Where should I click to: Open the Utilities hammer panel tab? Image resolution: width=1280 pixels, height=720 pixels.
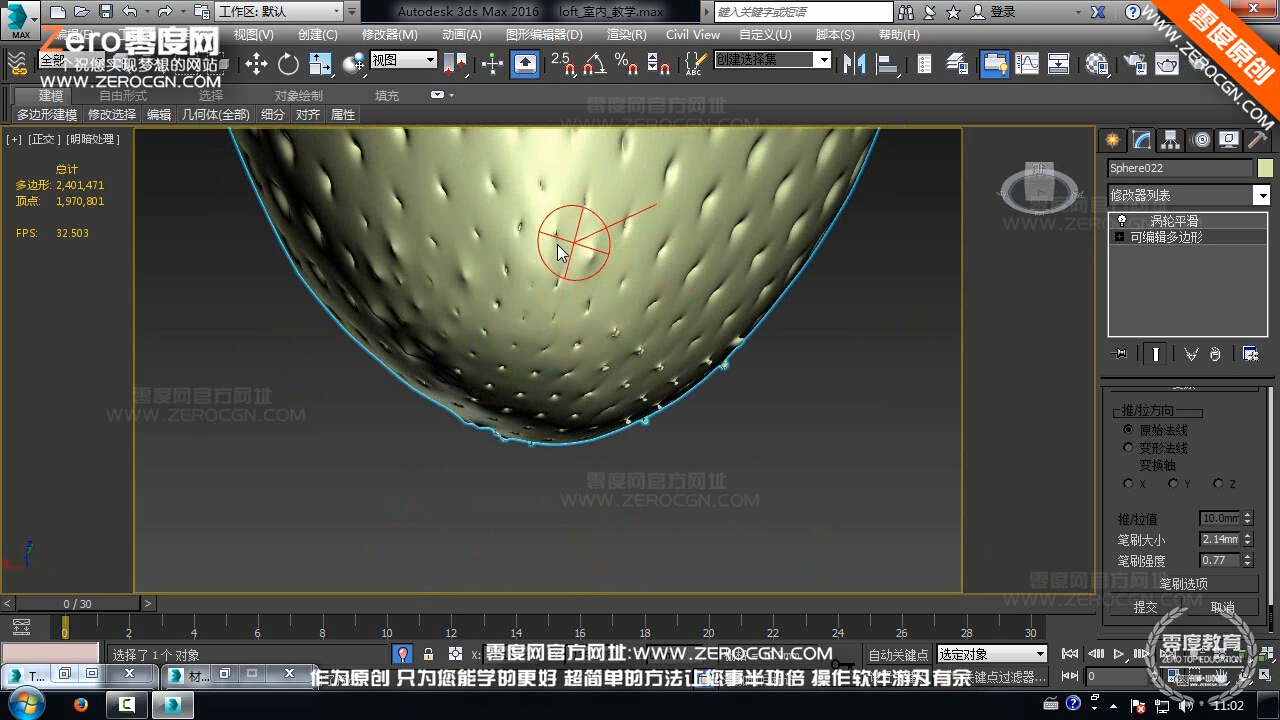point(1257,140)
